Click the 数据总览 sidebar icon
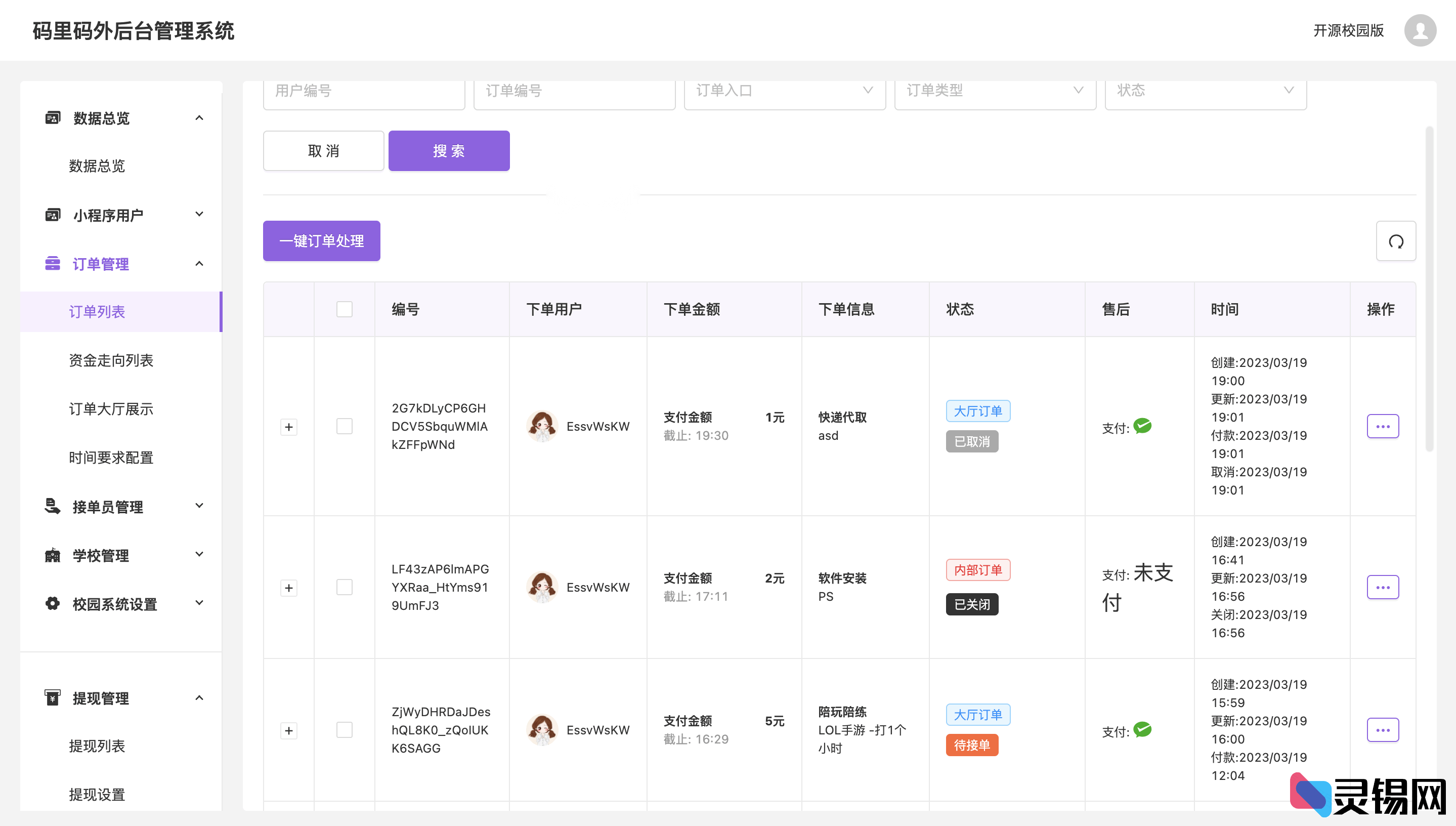The image size is (1456, 826). (52, 117)
